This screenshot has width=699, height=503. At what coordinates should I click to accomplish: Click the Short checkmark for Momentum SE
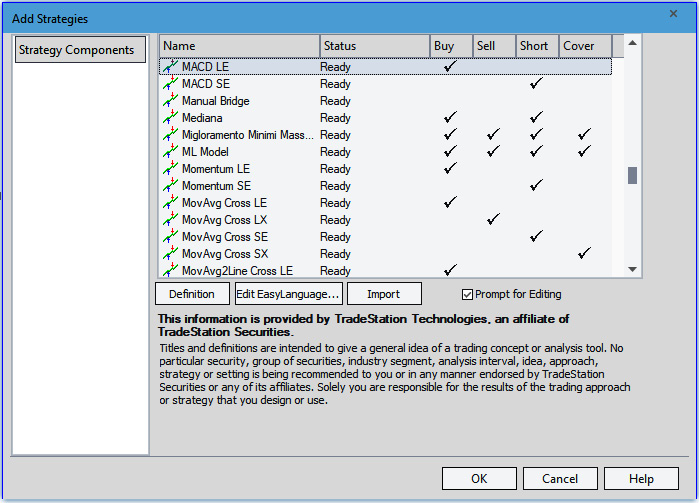click(x=536, y=185)
